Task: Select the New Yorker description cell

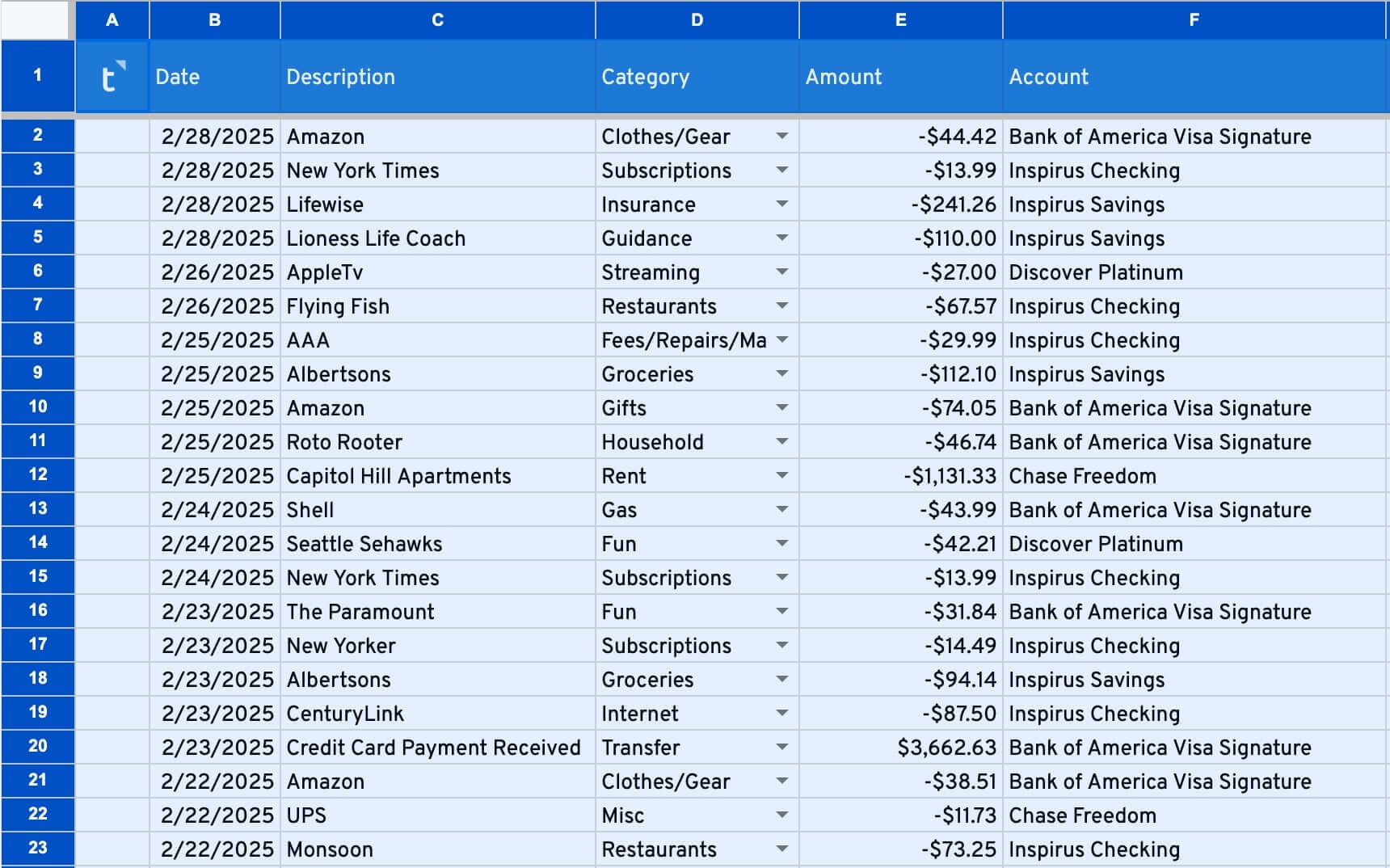Action: [x=438, y=646]
